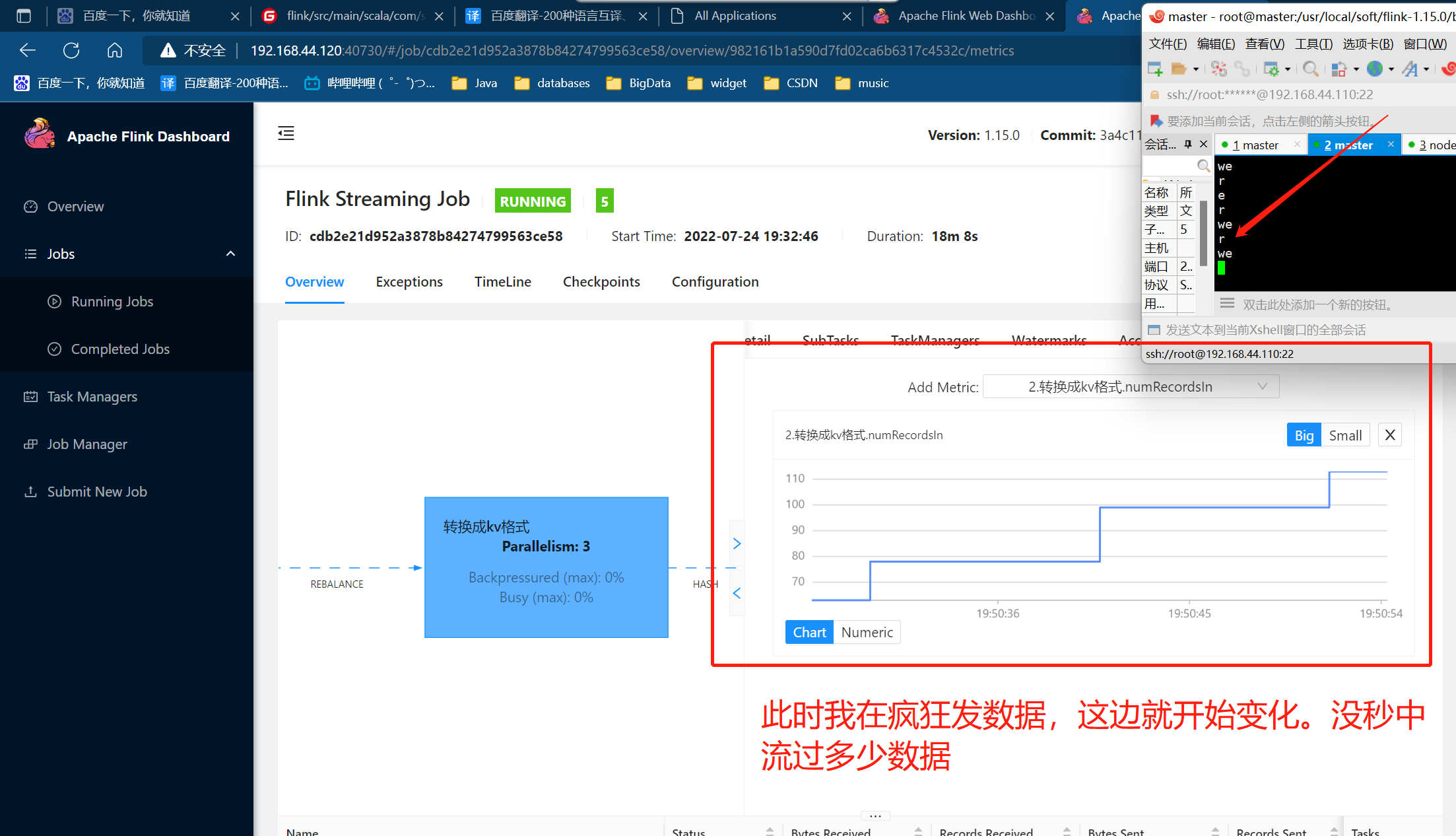Close the numRecordsIn metric chart
Image resolution: width=1456 pixels, height=836 pixels.
1390,435
